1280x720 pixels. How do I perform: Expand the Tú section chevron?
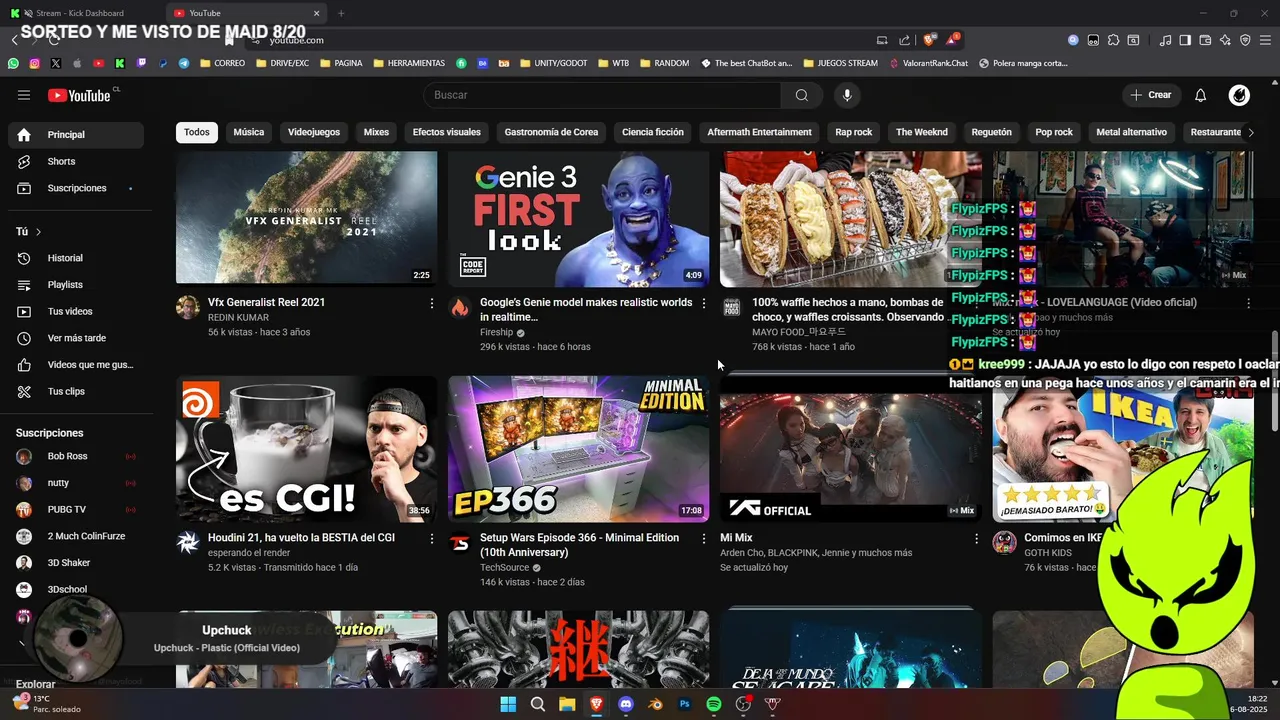38,232
